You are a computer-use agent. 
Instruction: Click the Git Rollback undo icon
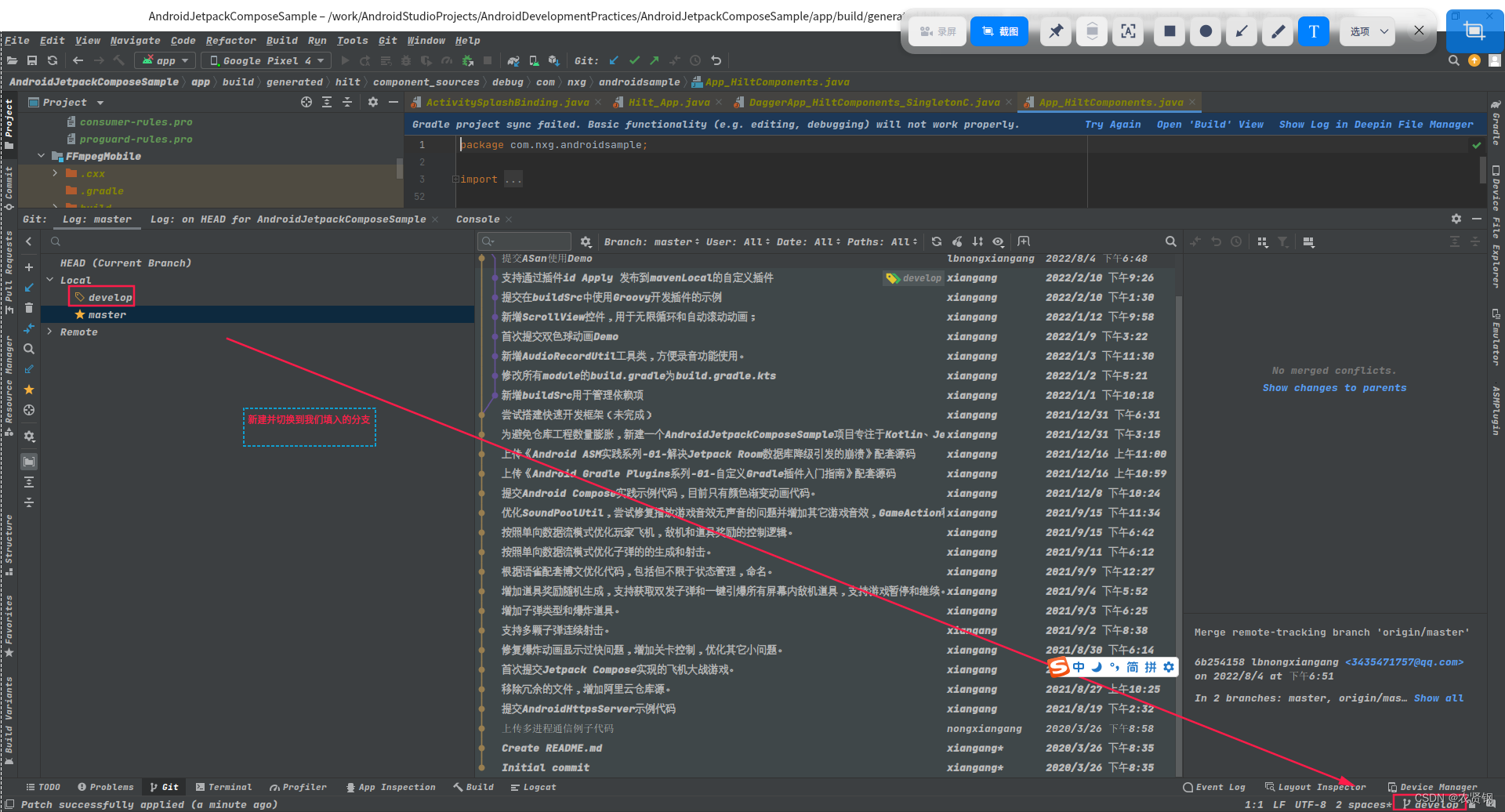tap(716, 60)
